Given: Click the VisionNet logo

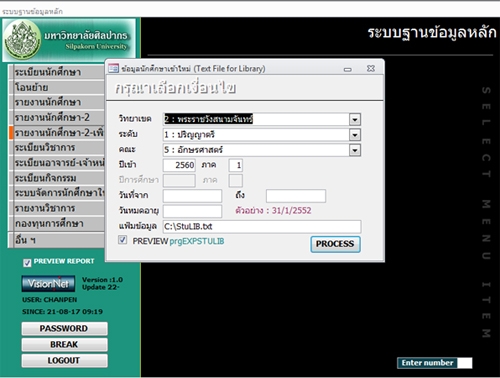Looking at the screenshot, I should click(48, 284).
